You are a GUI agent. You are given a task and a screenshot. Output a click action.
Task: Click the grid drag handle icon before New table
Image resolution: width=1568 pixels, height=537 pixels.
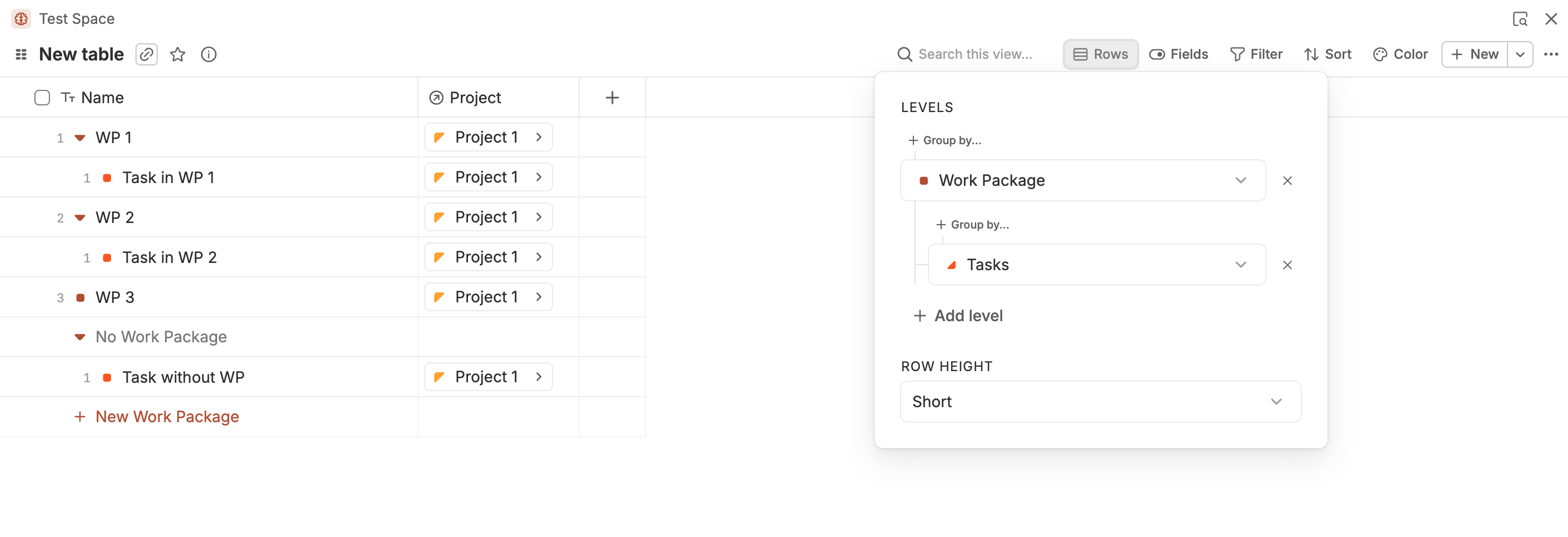tap(21, 54)
